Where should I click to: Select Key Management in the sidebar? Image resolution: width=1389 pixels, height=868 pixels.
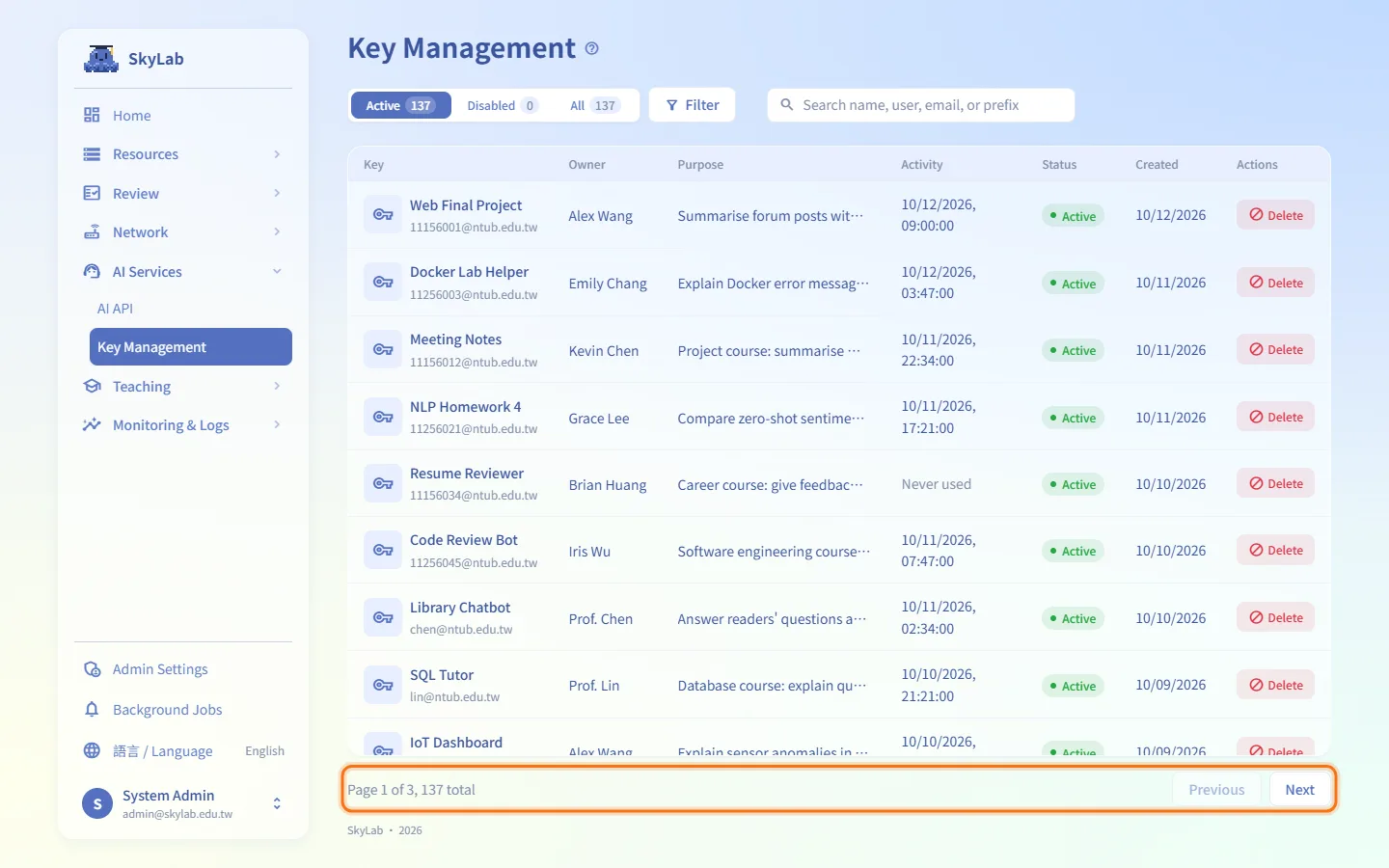[x=191, y=347]
